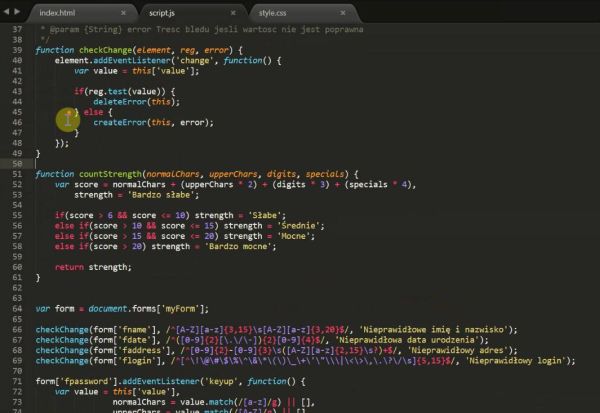
Task: Click line number 39 in the gutter
Action: 17,50
